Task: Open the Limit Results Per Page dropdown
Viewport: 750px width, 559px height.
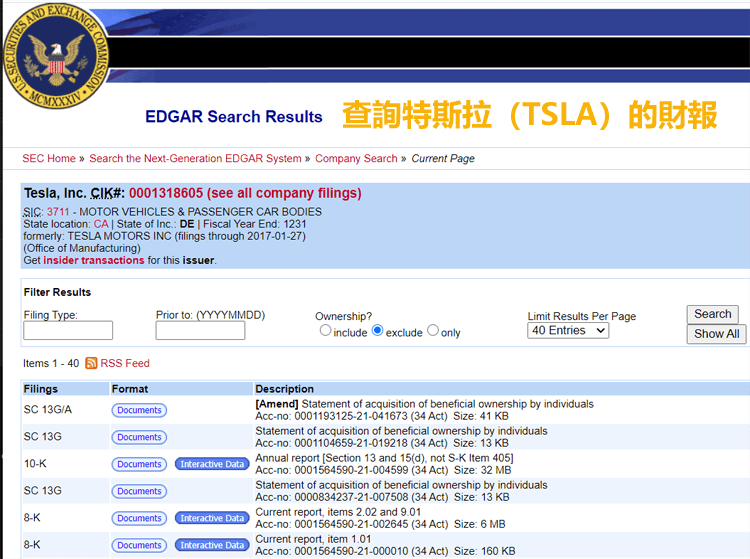Action: tap(568, 331)
